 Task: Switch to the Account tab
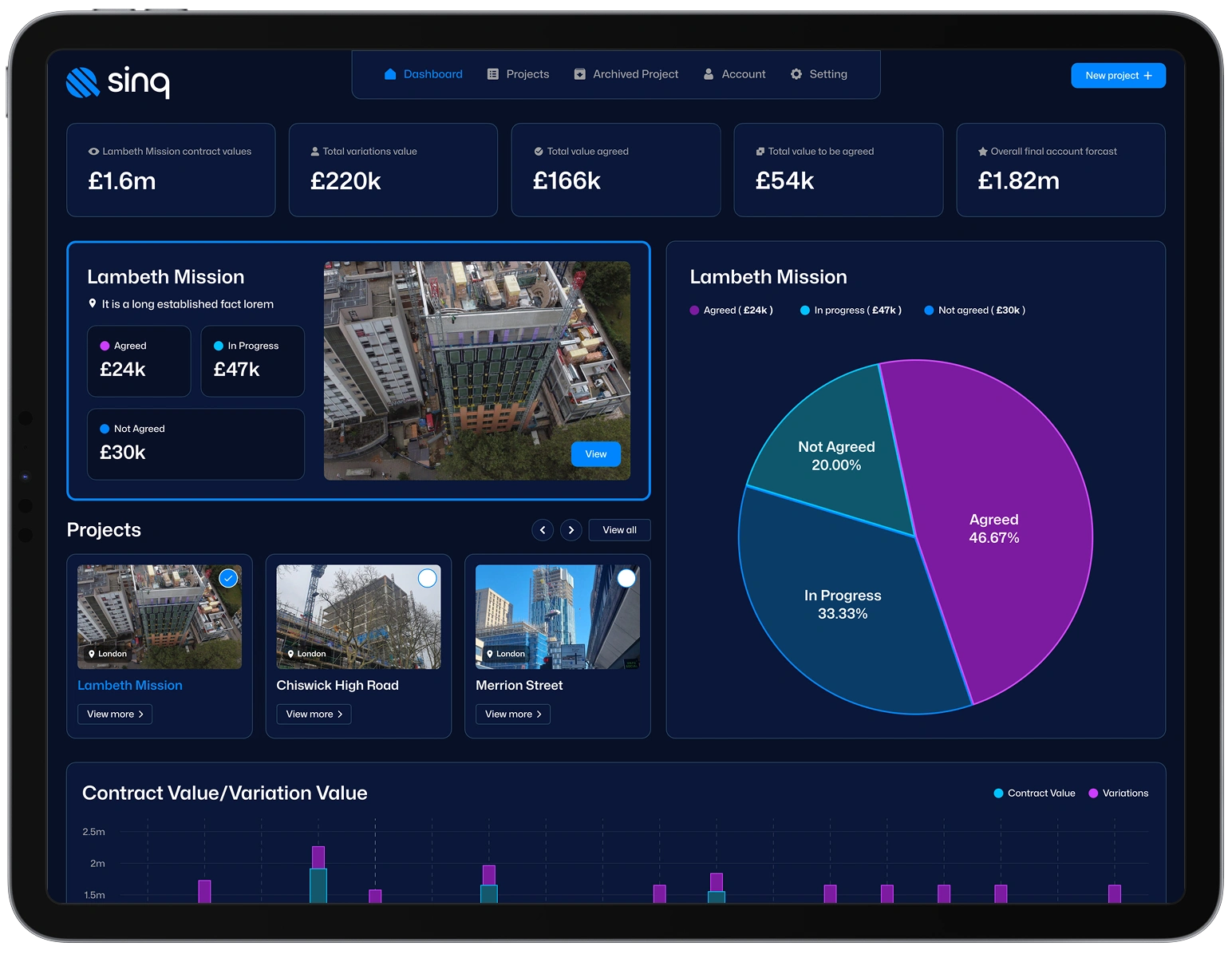[x=734, y=74]
